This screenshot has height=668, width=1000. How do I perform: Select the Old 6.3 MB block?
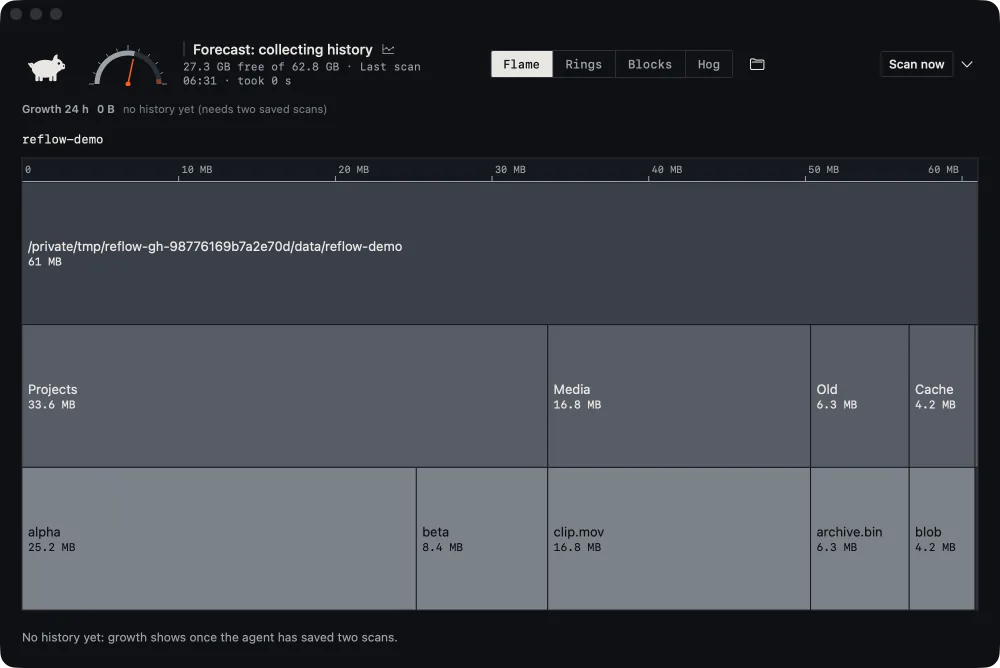click(x=860, y=396)
